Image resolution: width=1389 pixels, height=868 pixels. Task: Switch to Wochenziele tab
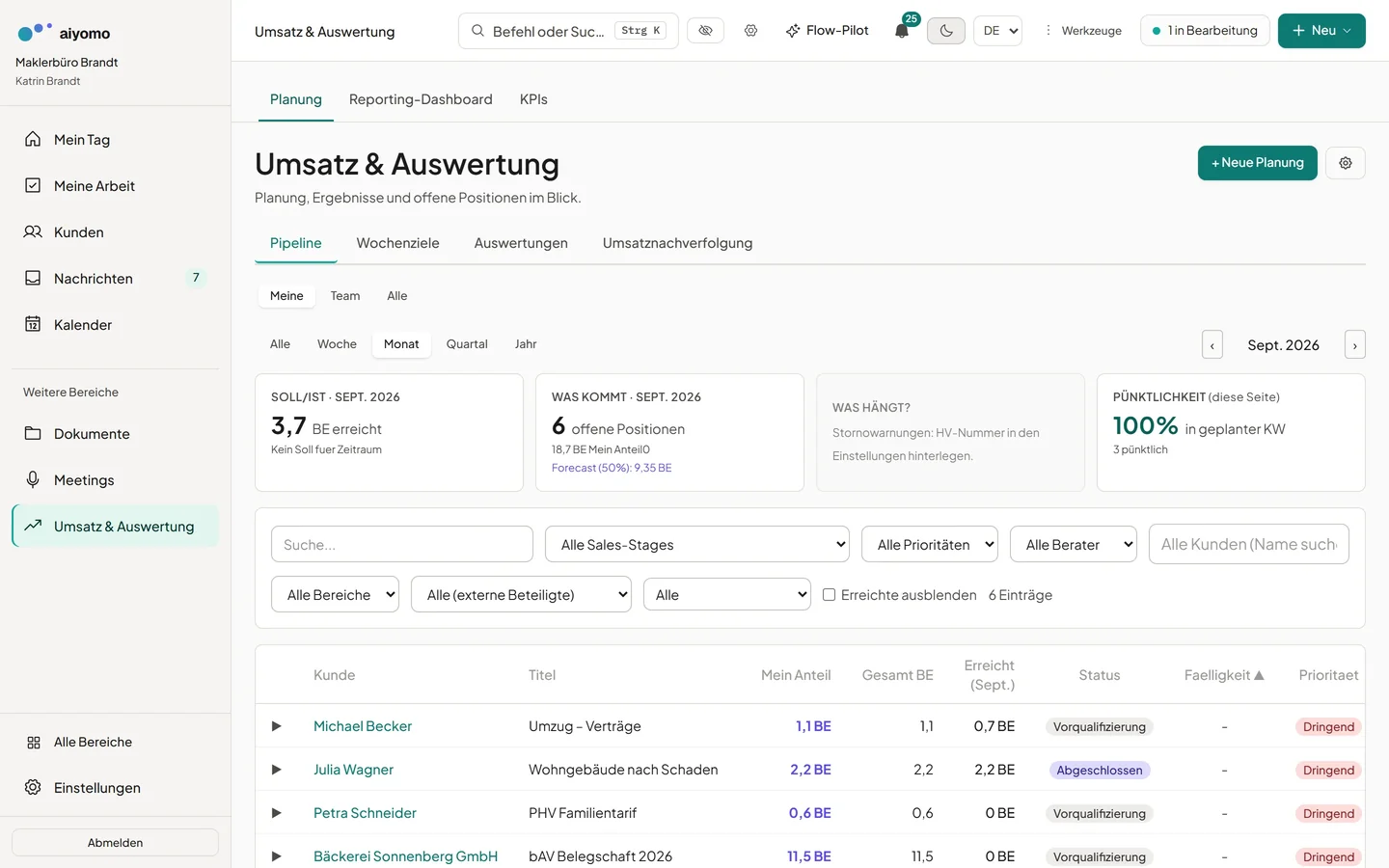pos(397,243)
